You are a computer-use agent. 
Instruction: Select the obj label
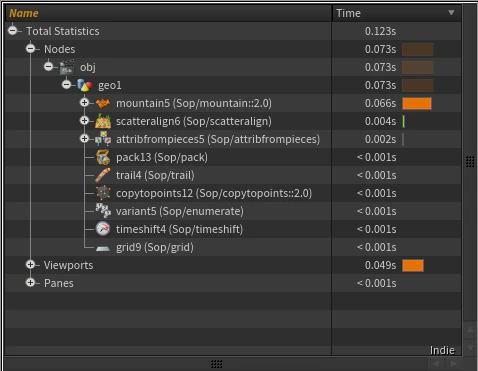88,68
